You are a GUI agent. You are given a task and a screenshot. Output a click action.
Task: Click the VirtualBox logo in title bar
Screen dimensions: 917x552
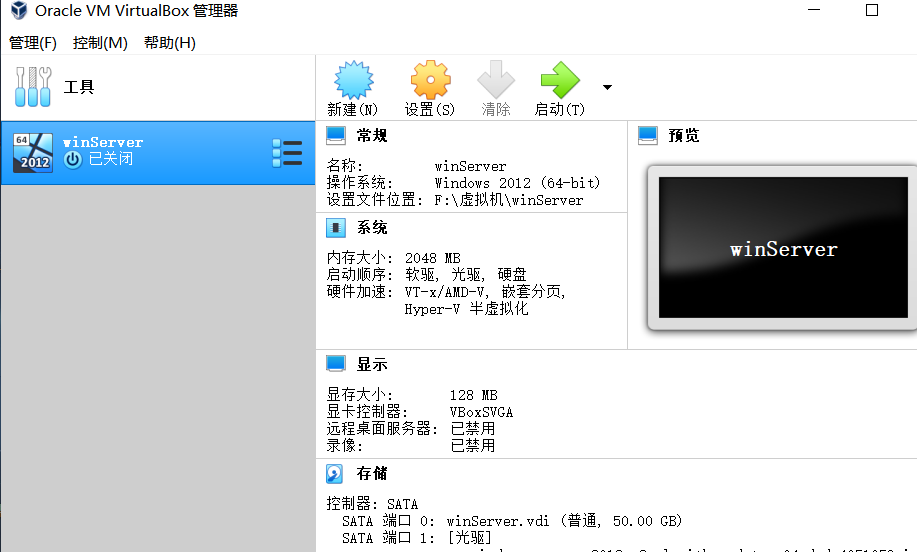tap(19, 10)
